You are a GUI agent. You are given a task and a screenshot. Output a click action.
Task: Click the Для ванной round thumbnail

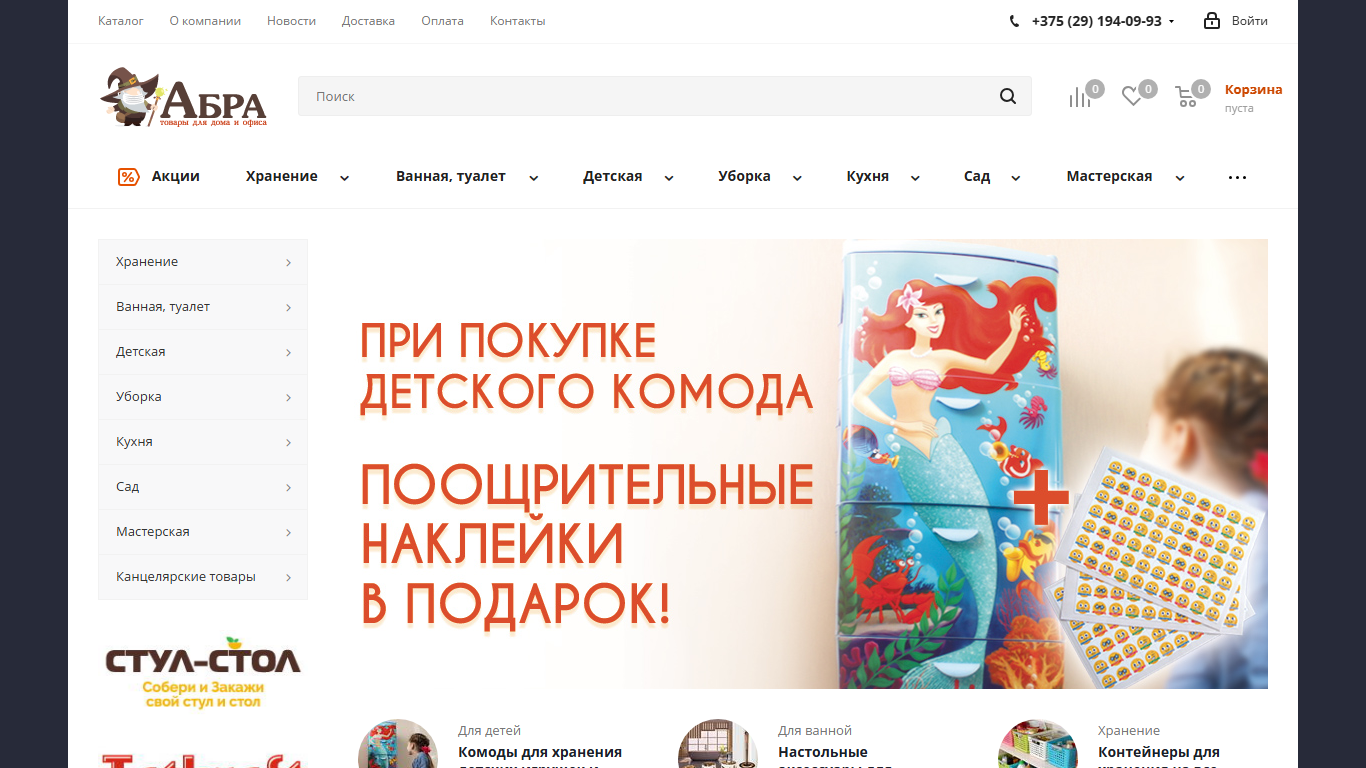click(x=718, y=744)
